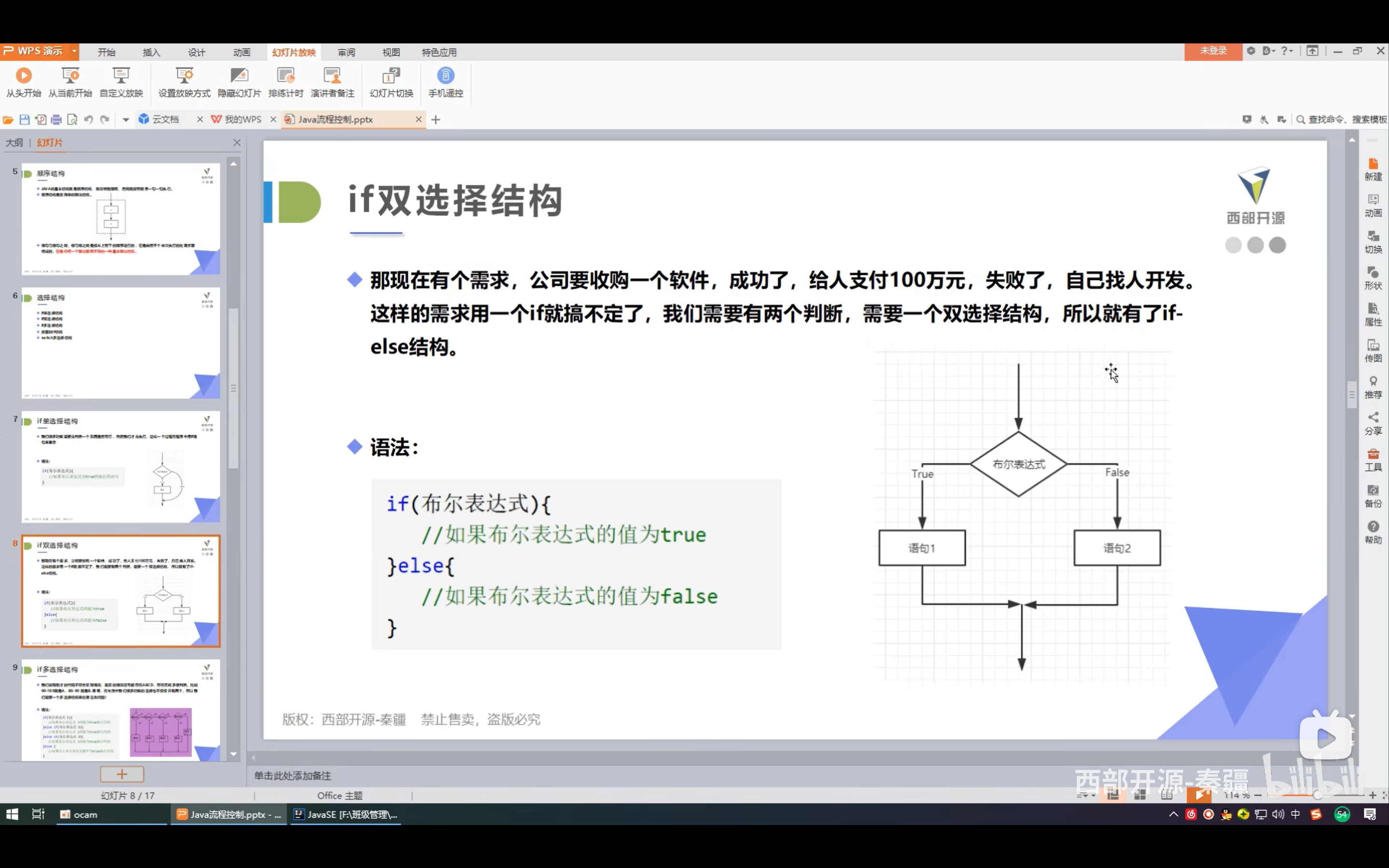Toggle normal view button in status bar
The image size is (1389, 868).
click(1113, 795)
